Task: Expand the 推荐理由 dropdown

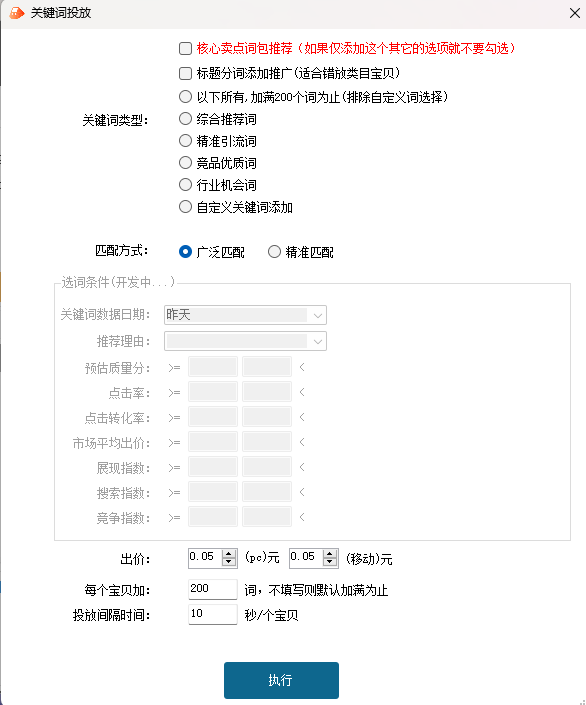Action: (x=245, y=341)
